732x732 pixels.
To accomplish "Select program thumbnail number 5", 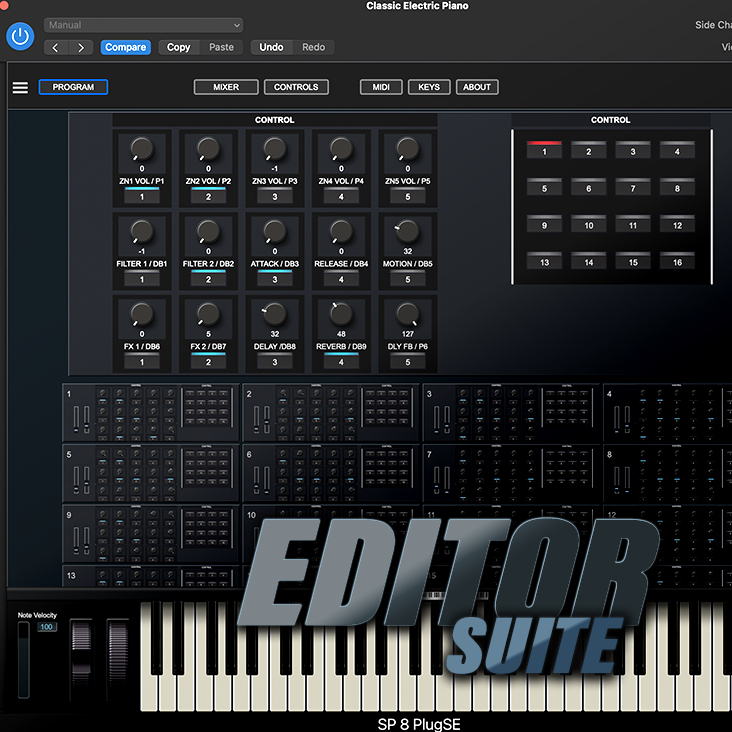I will click(151, 473).
